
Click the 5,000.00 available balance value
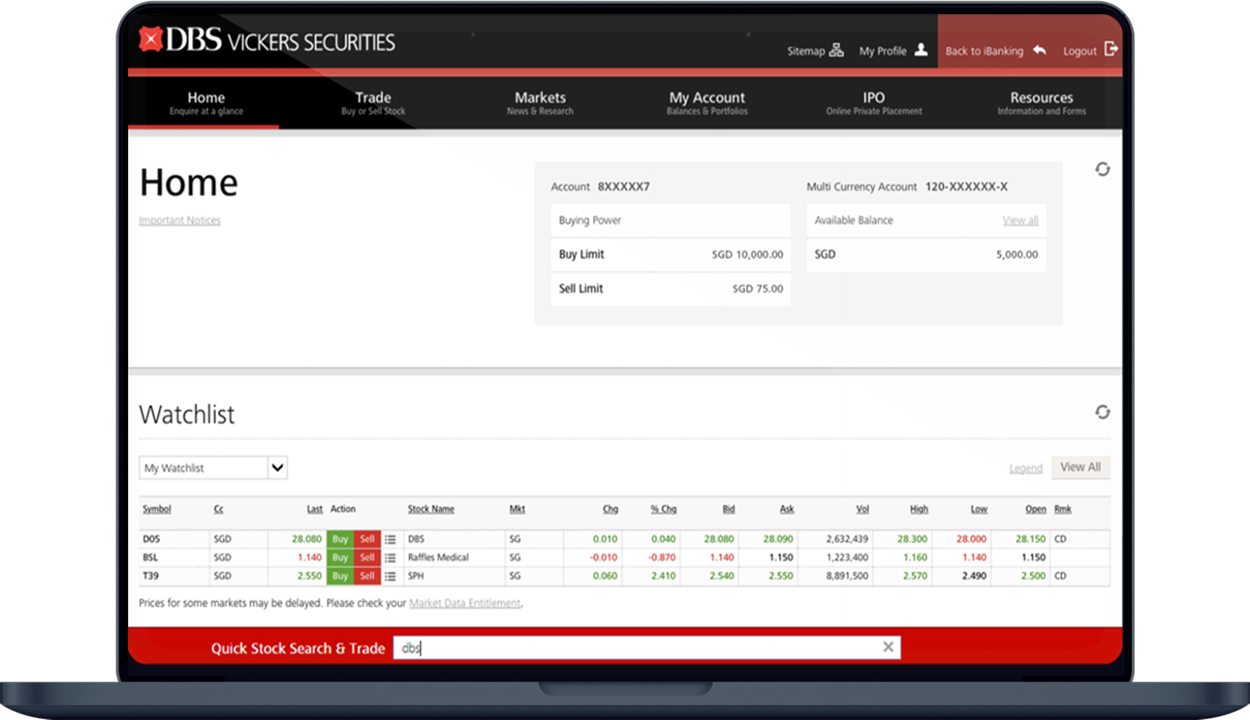point(1017,255)
